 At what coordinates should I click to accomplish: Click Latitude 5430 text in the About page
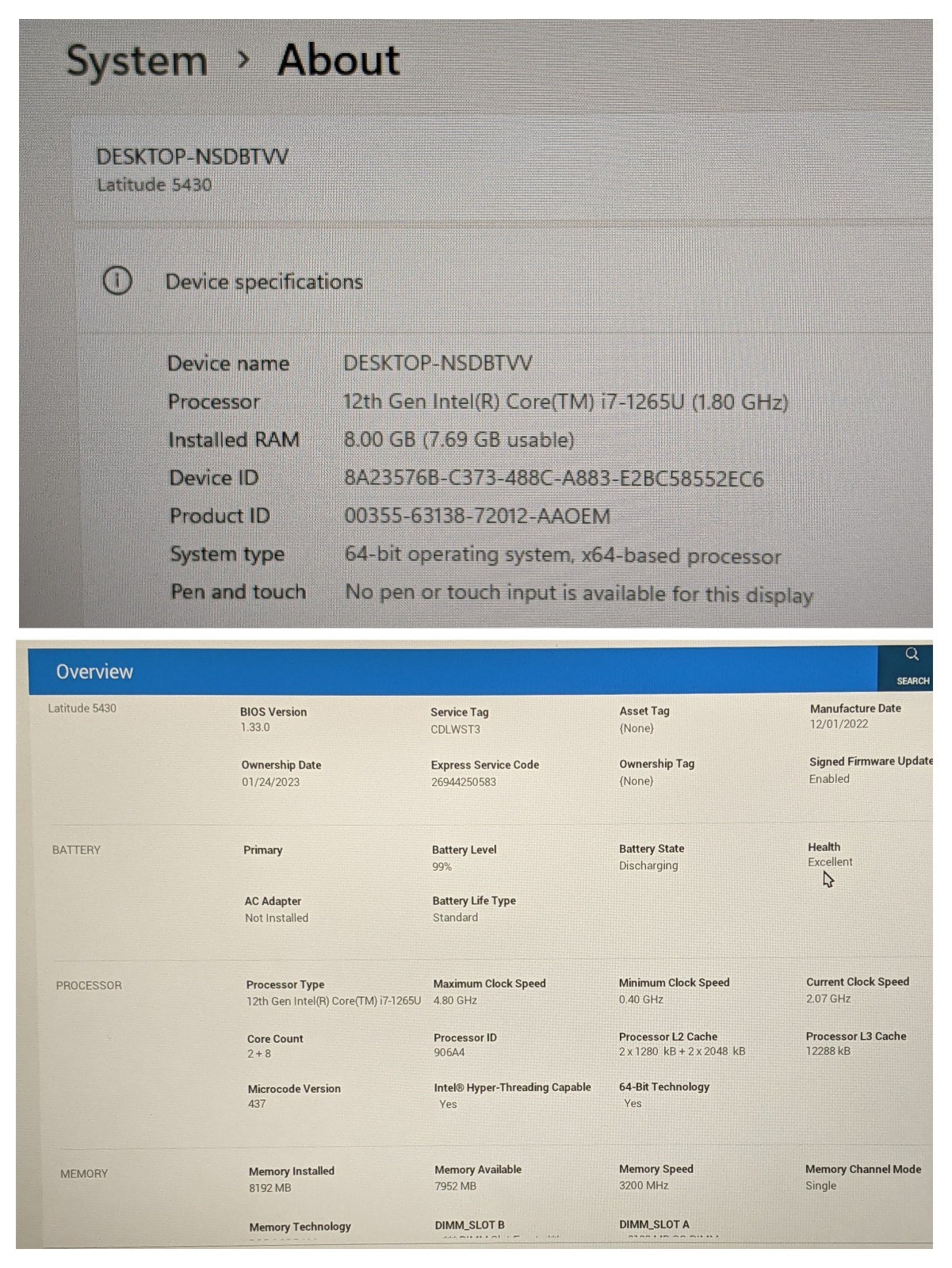155,185
